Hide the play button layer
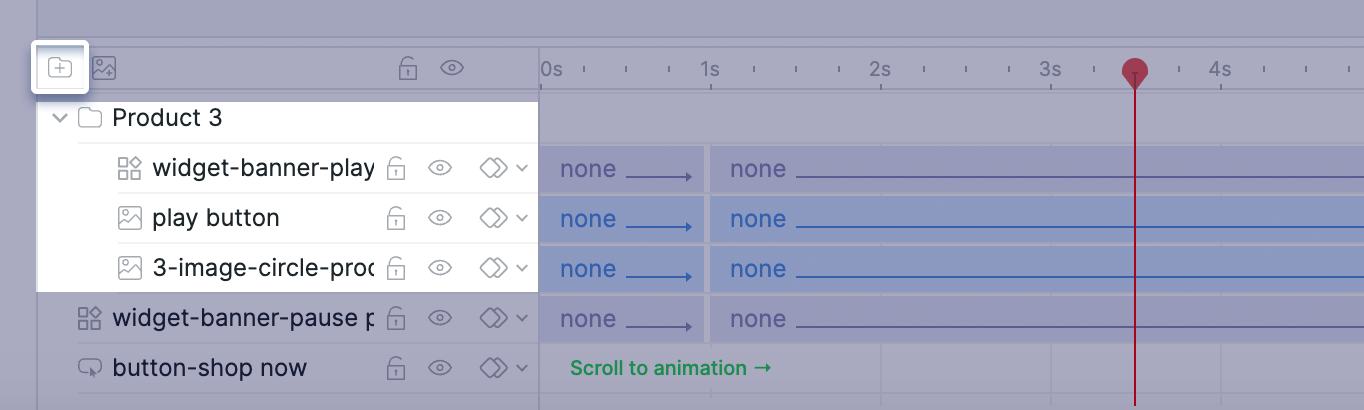The width and height of the screenshot is (1364, 410). 440,218
